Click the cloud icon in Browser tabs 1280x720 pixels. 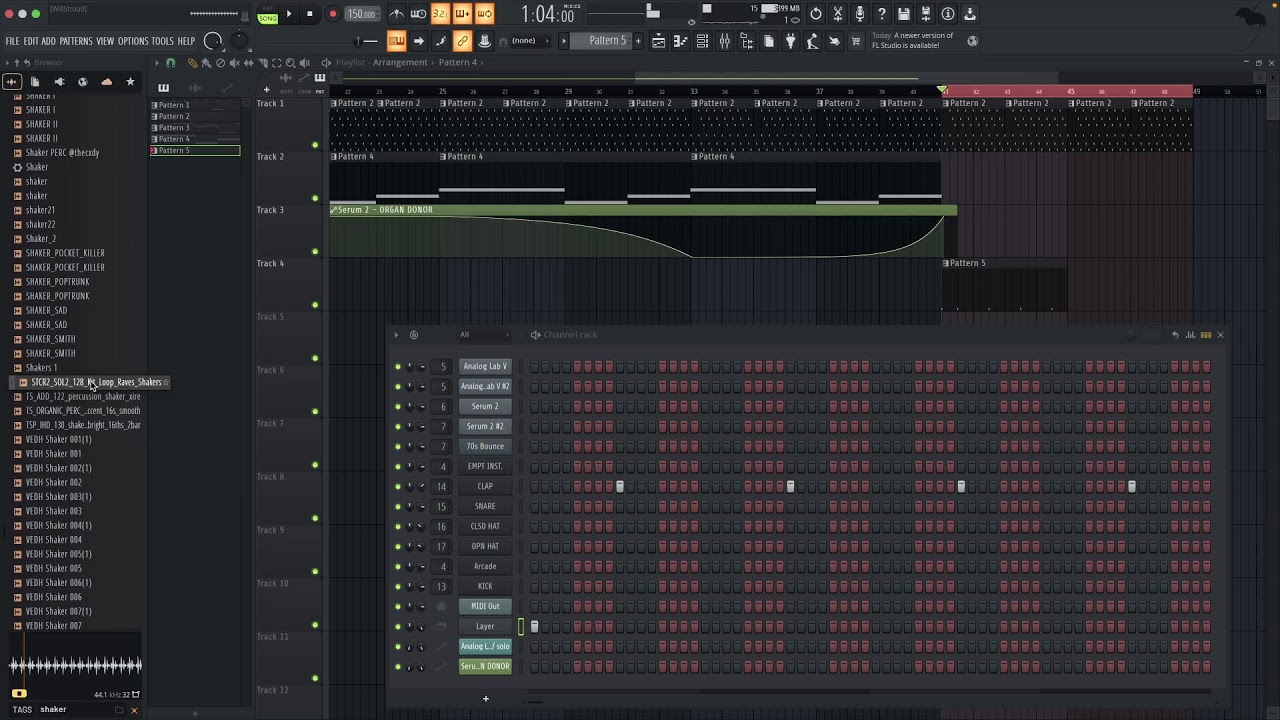pos(107,82)
